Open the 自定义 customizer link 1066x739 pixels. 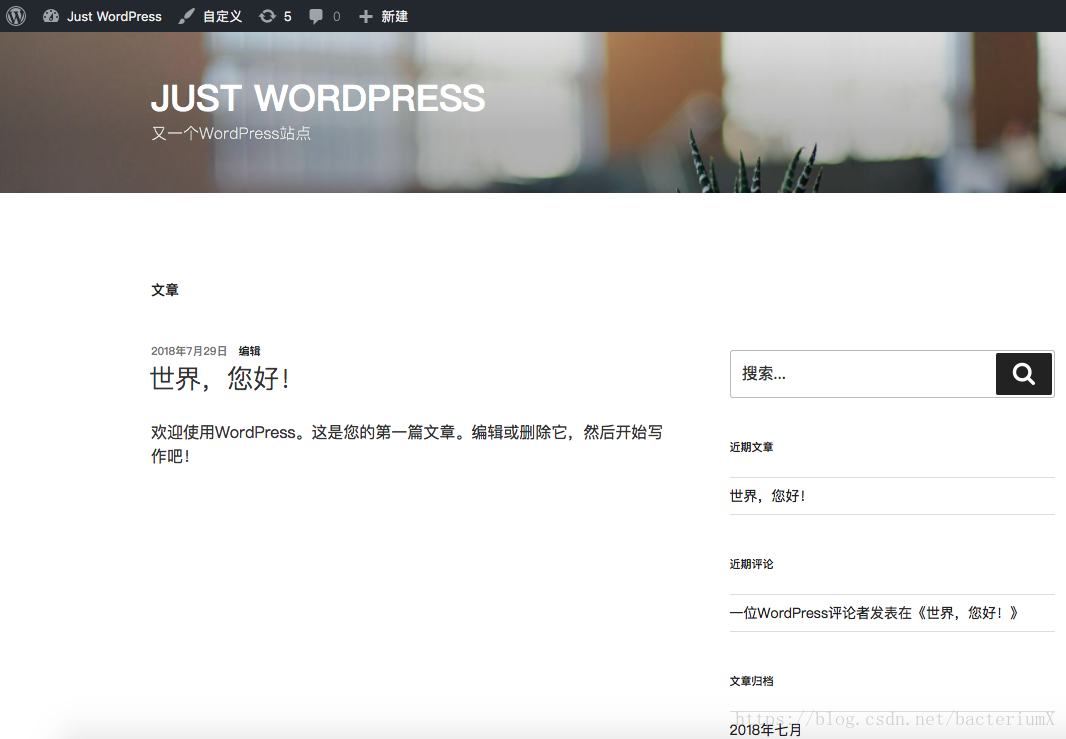click(x=222, y=16)
